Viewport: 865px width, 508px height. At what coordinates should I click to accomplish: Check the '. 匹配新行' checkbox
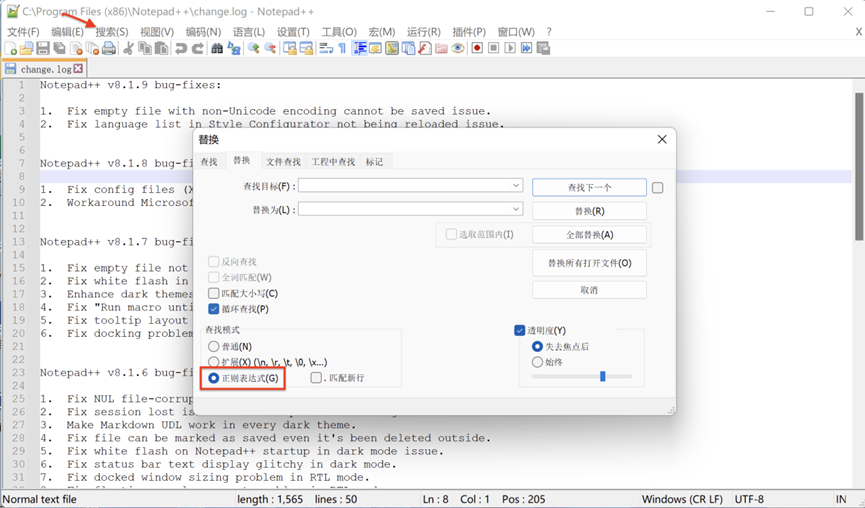pyautogui.click(x=316, y=378)
